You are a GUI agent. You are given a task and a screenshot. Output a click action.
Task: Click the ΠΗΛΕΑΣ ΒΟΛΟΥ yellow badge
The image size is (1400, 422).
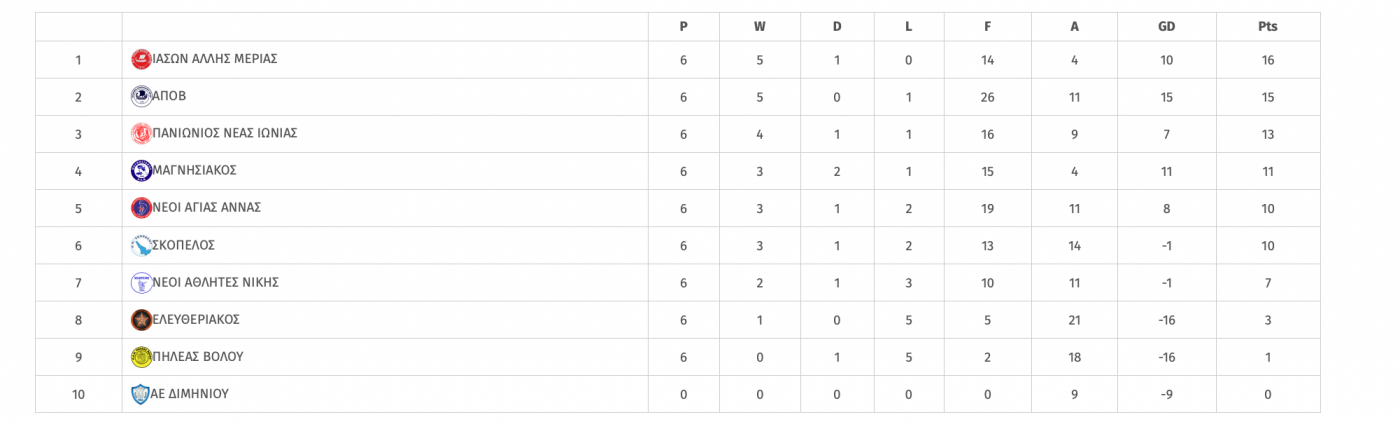click(141, 357)
